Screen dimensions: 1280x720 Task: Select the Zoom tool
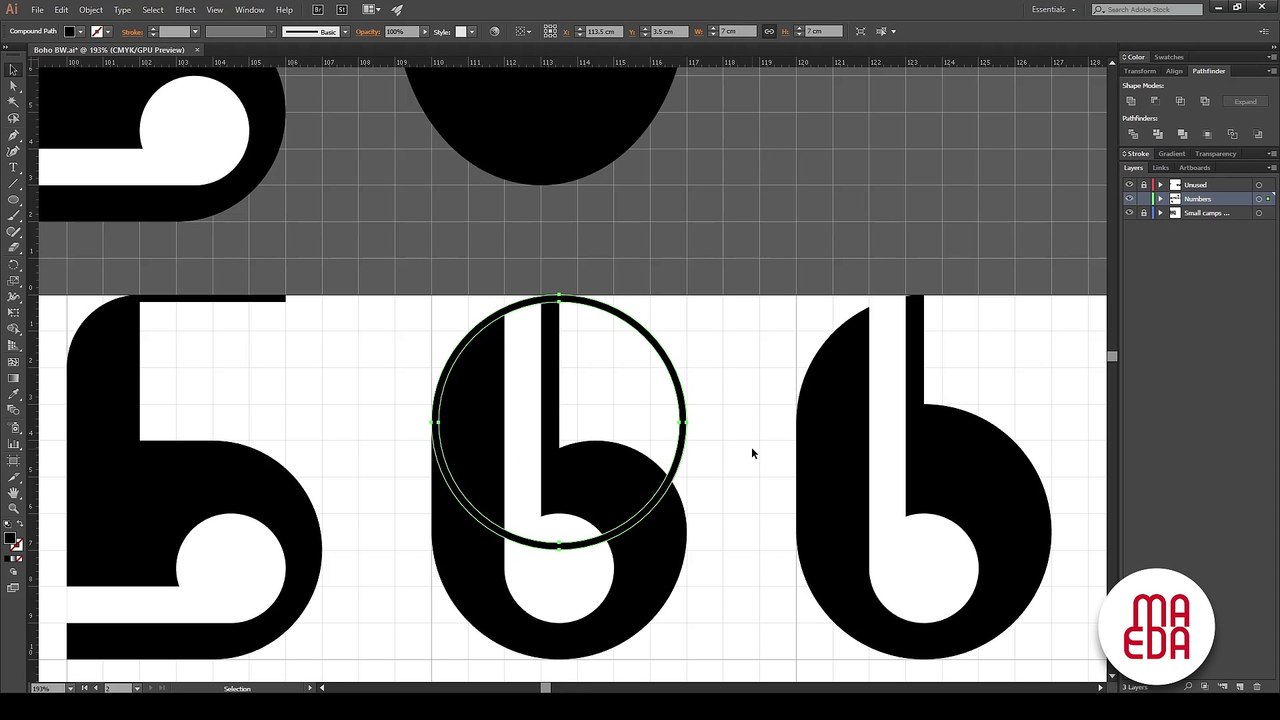[13, 508]
